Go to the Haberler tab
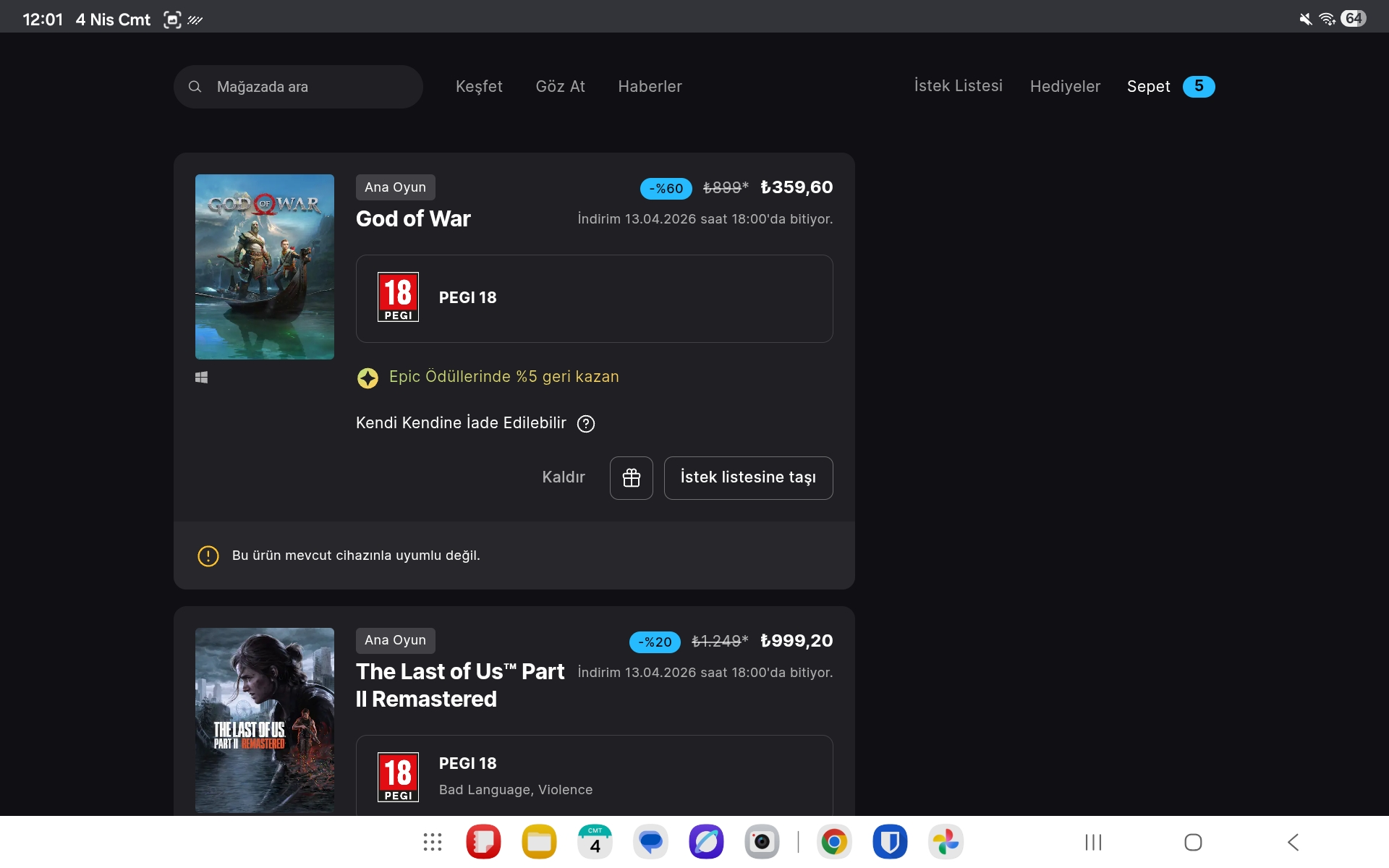 click(x=650, y=87)
